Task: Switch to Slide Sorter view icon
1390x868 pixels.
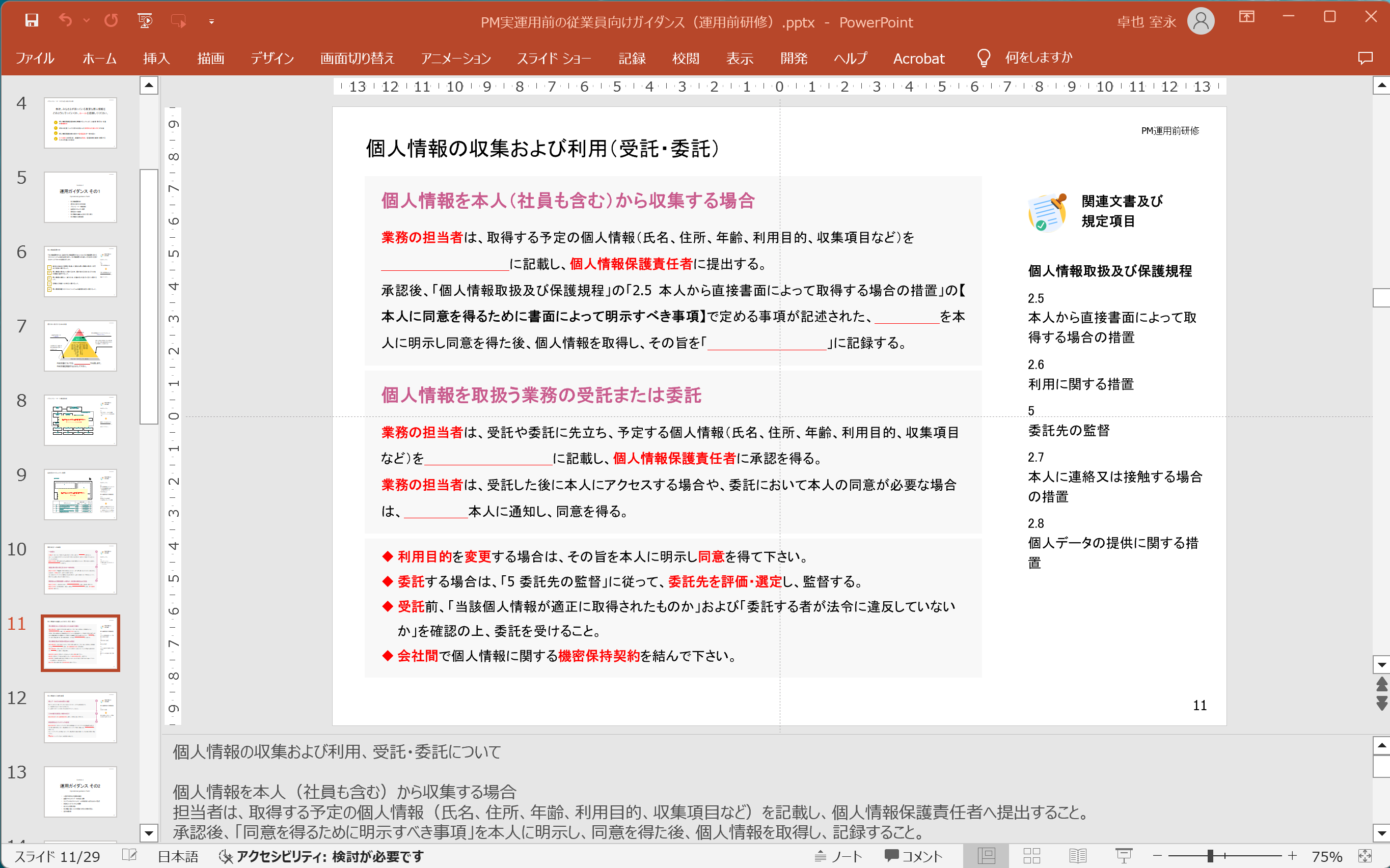Action: click(1031, 856)
